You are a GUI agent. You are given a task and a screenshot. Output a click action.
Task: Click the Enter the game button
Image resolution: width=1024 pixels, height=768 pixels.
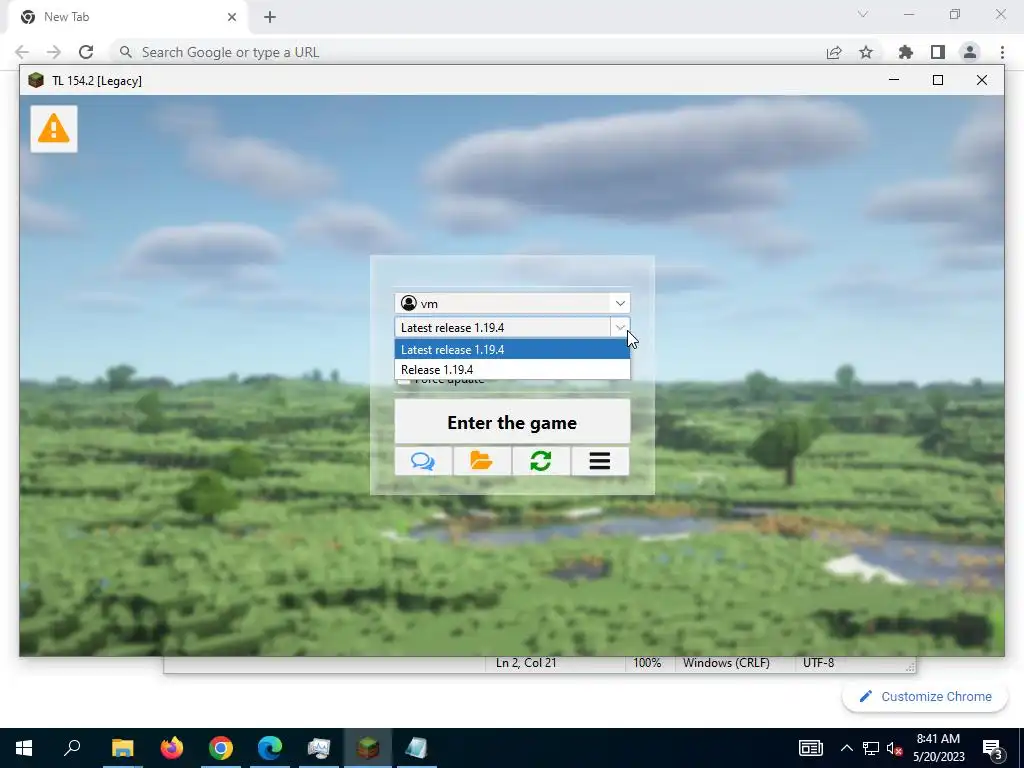(x=512, y=422)
